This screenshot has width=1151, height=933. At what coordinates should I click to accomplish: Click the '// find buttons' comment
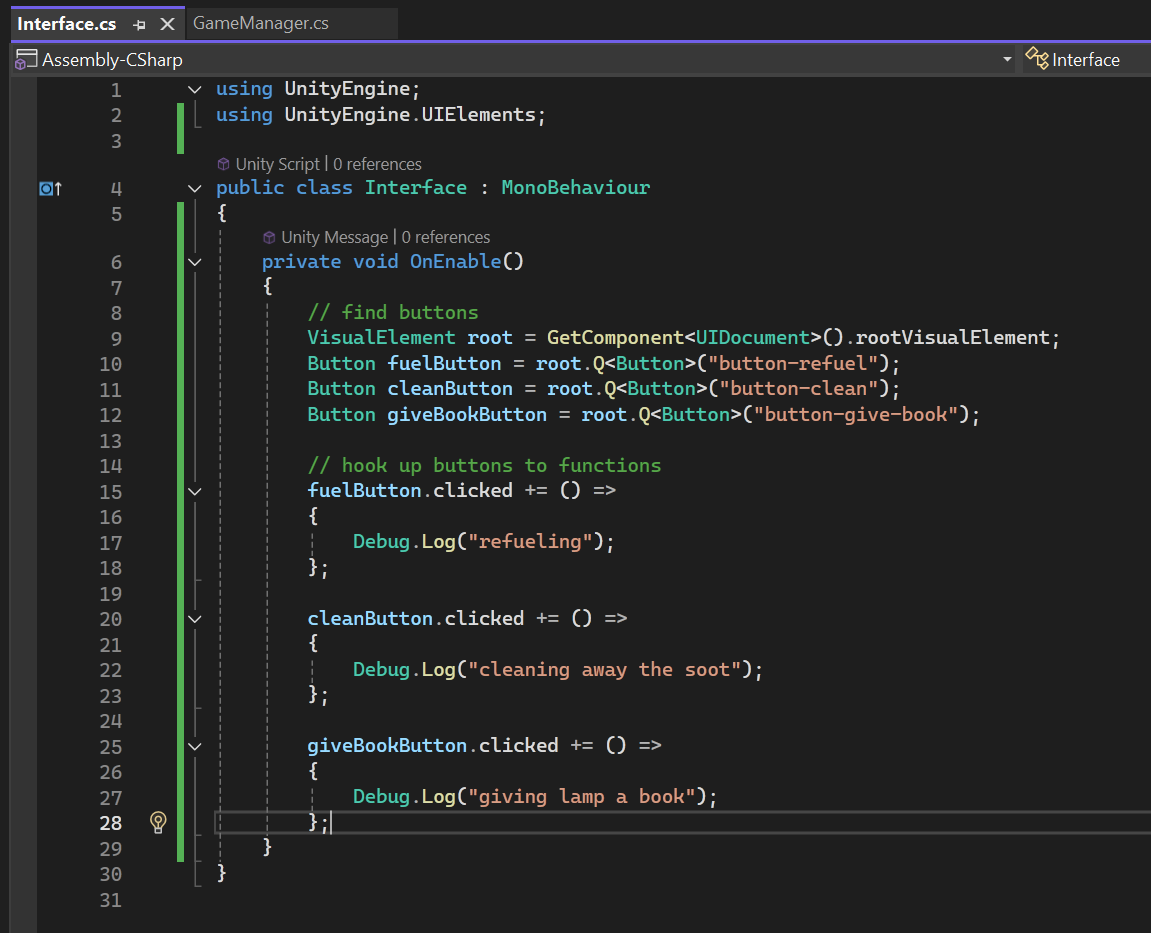[x=393, y=312]
